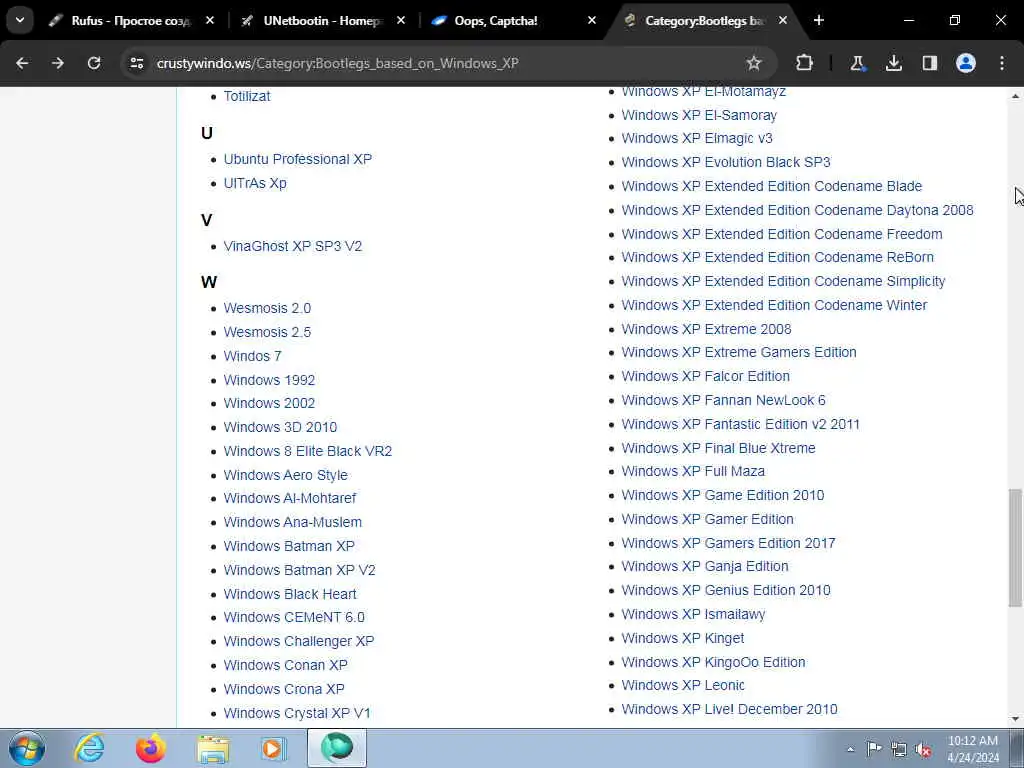Open network status tray icon

coord(899,750)
